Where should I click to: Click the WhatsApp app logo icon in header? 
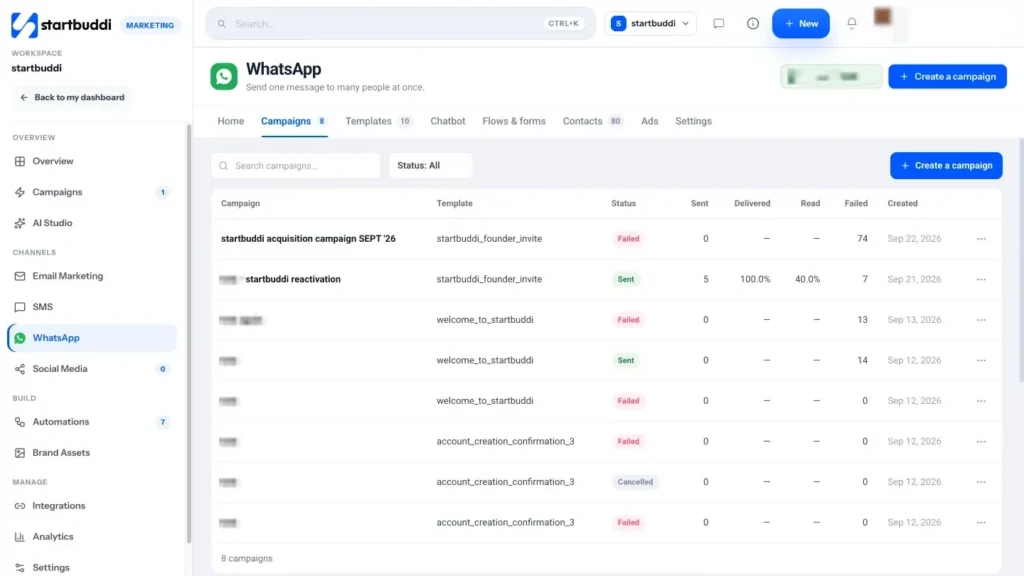point(224,76)
